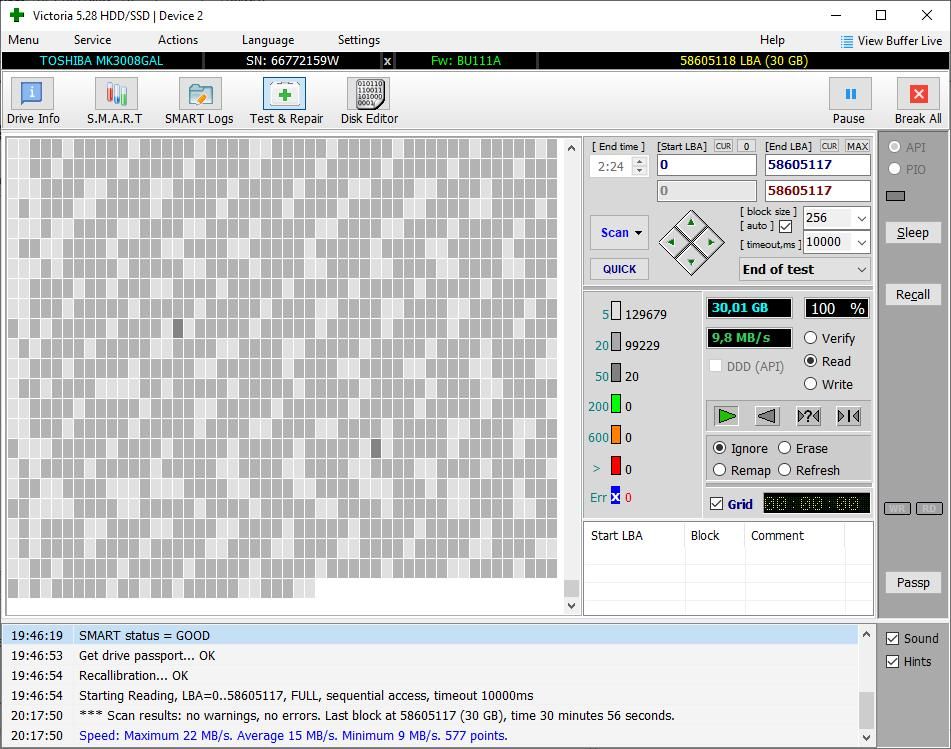951x749 pixels.
Task: Click the Err block marker icon
Action: [616, 496]
